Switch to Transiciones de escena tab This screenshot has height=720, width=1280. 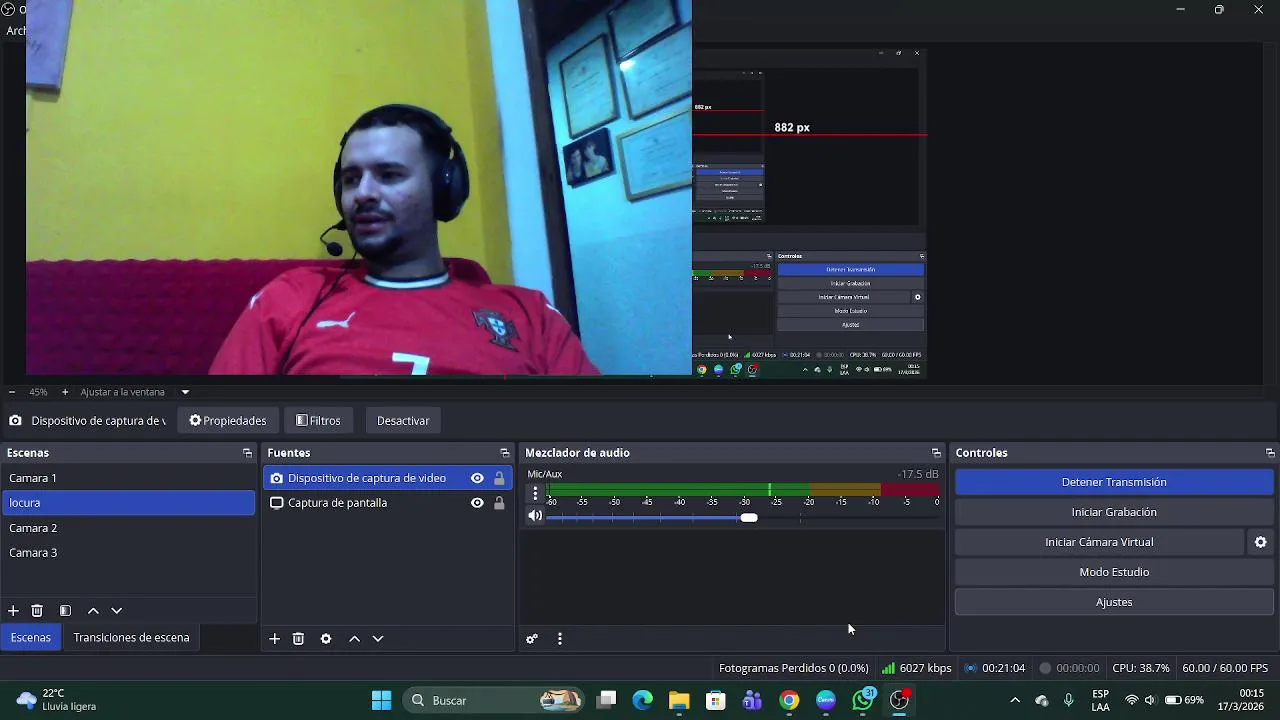pyautogui.click(x=131, y=637)
